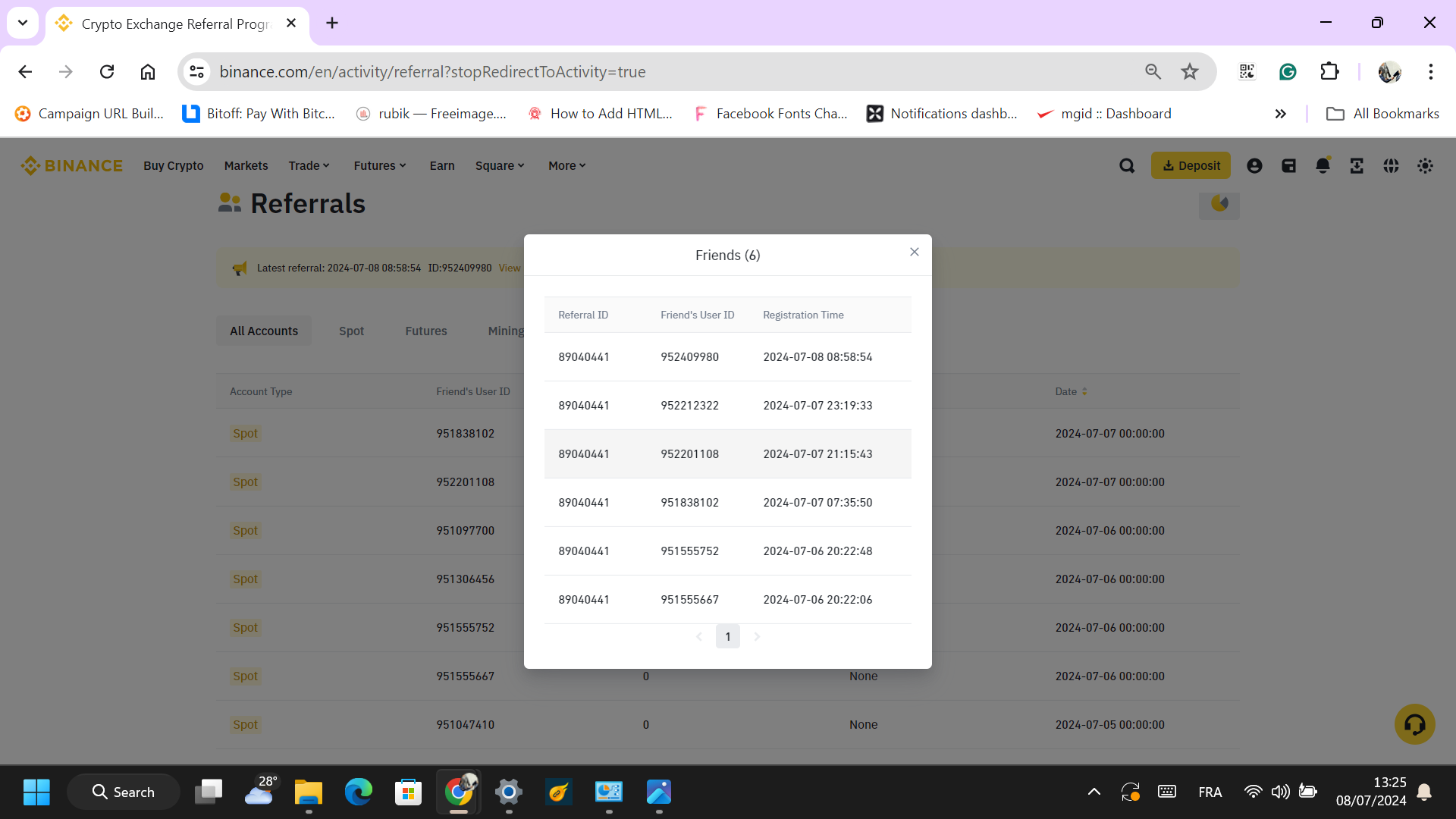The width and height of the screenshot is (1456, 819).
Task: Switch to the Spot accounts tab
Action: pos(351,331)
